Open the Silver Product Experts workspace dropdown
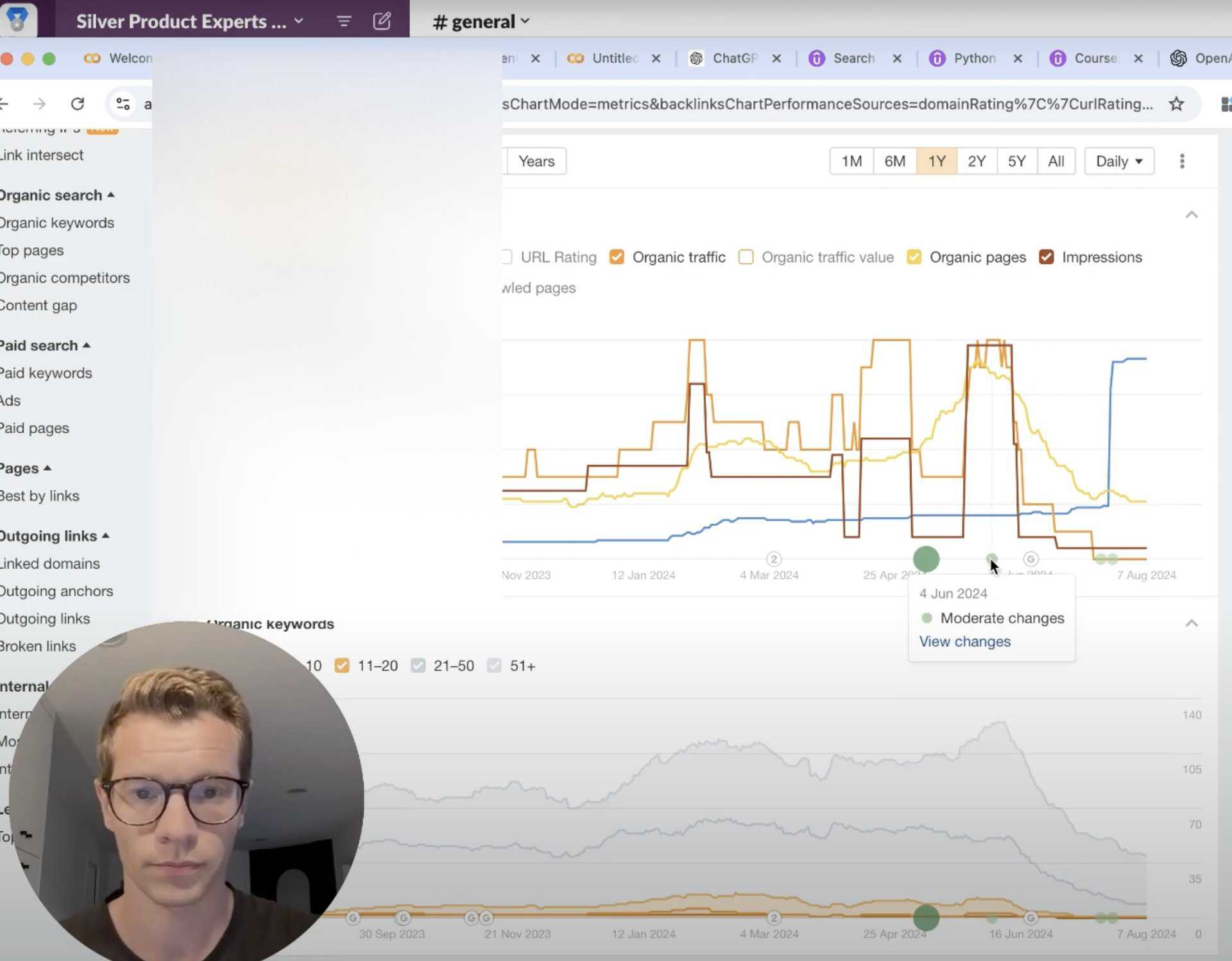The height and width of the screenshot is (961, 1232). pos(190,21)
